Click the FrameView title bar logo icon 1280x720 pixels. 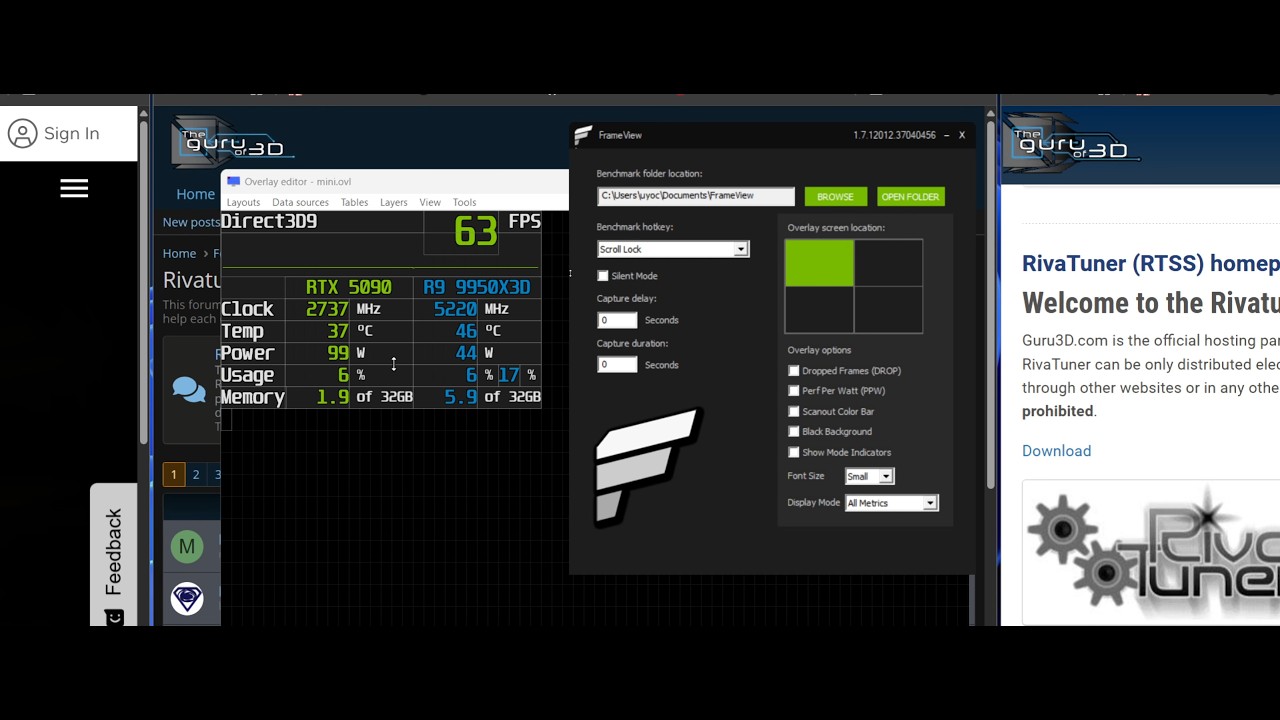583,135
